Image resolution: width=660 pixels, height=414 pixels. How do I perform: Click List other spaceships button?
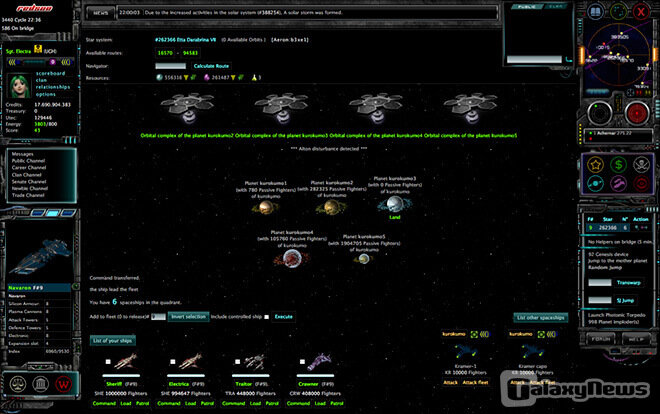point(540,317)
